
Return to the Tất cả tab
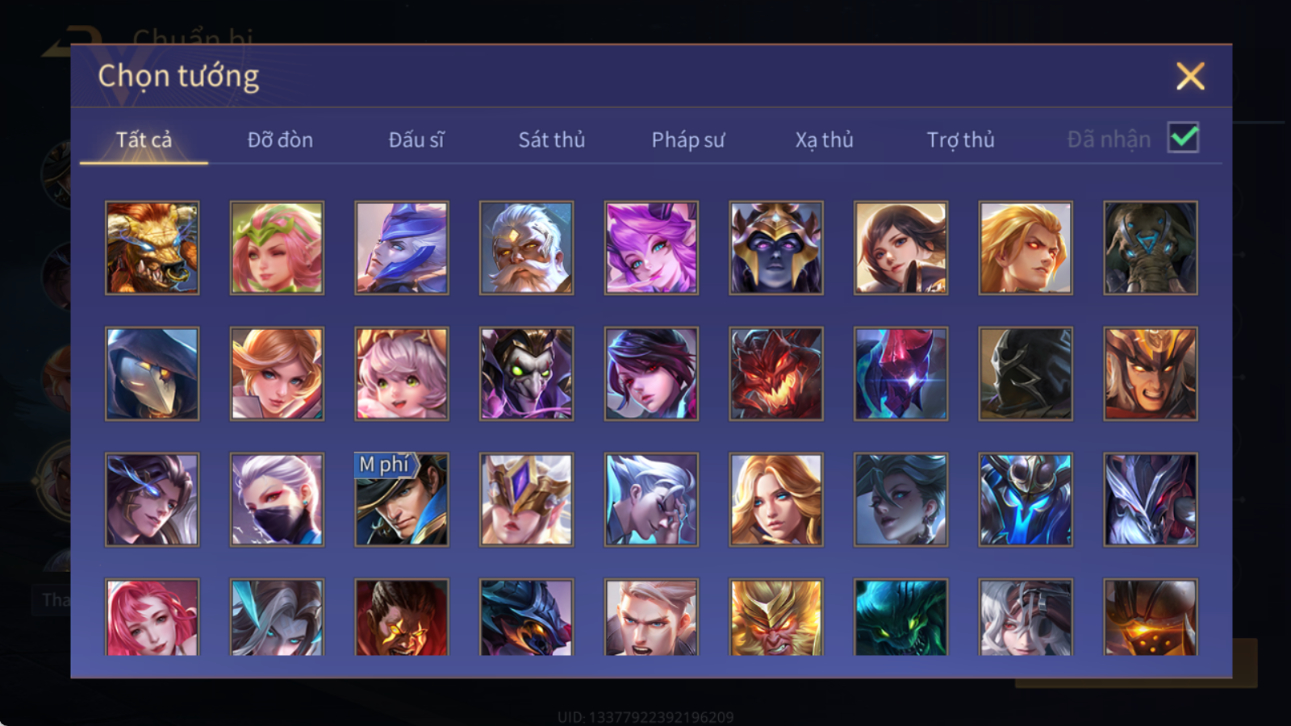point(144,140)
